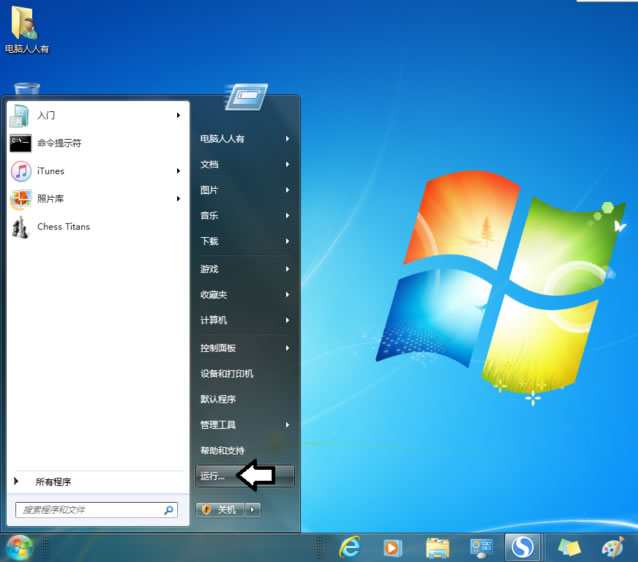Open the 下载 menu entry
Viewport: 638px width, 562px height.
point(245,241)
